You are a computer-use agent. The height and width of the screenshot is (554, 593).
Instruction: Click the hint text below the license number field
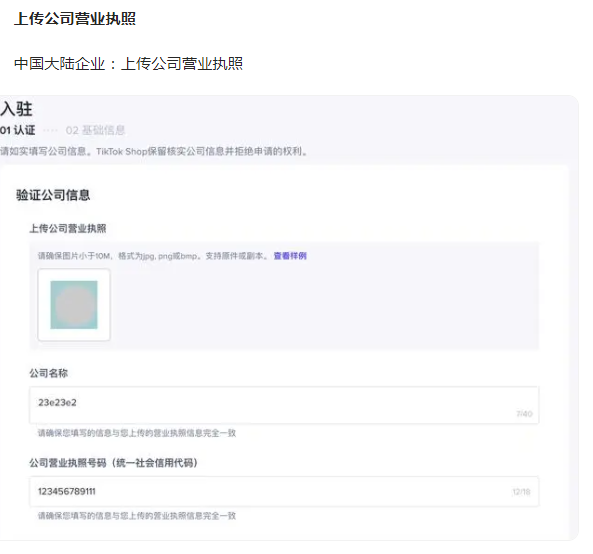click(x=137, y=516)
